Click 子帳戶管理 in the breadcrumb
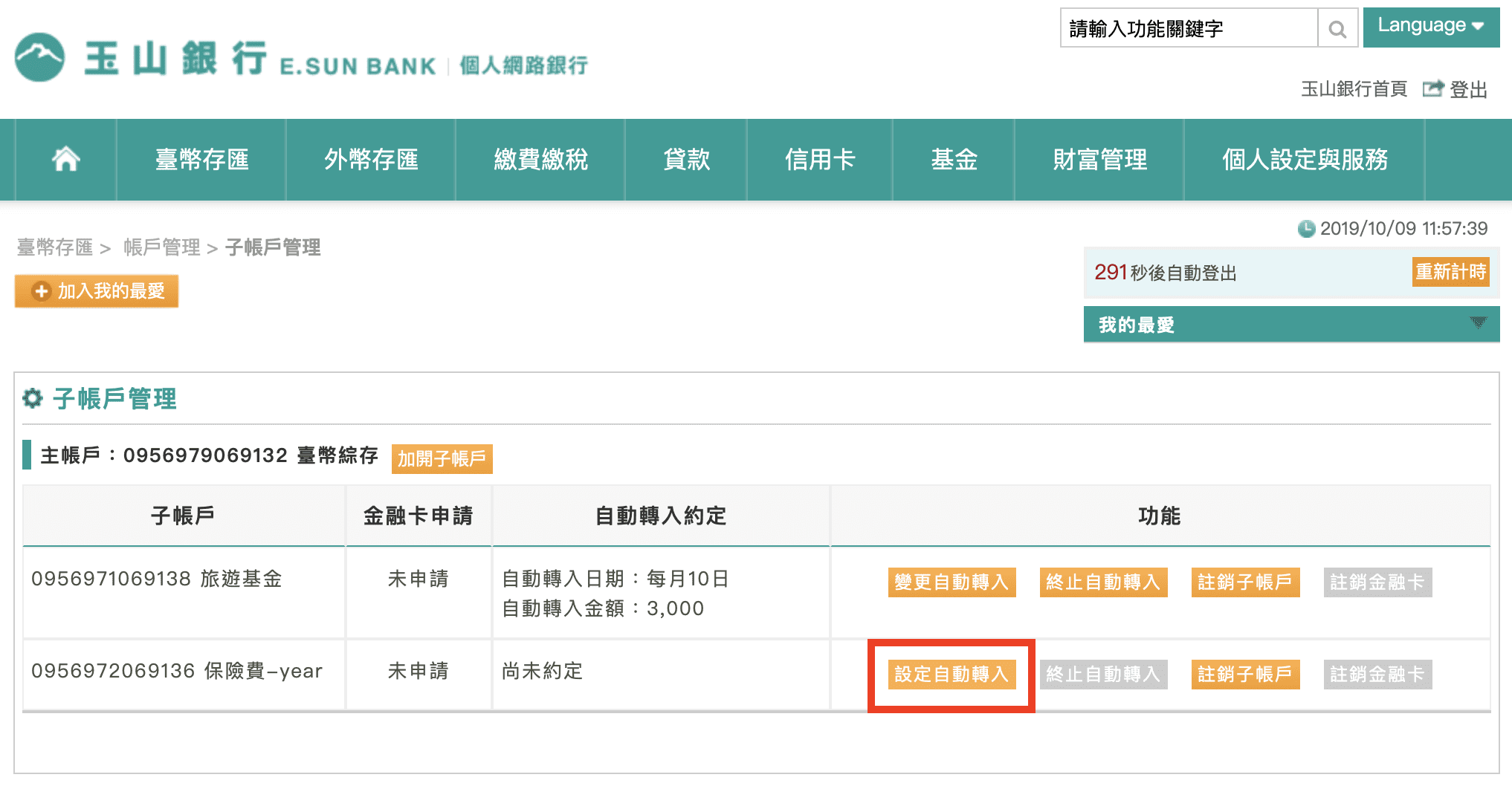This screenshot has height=786, width=1512. (x=273, y=247)
